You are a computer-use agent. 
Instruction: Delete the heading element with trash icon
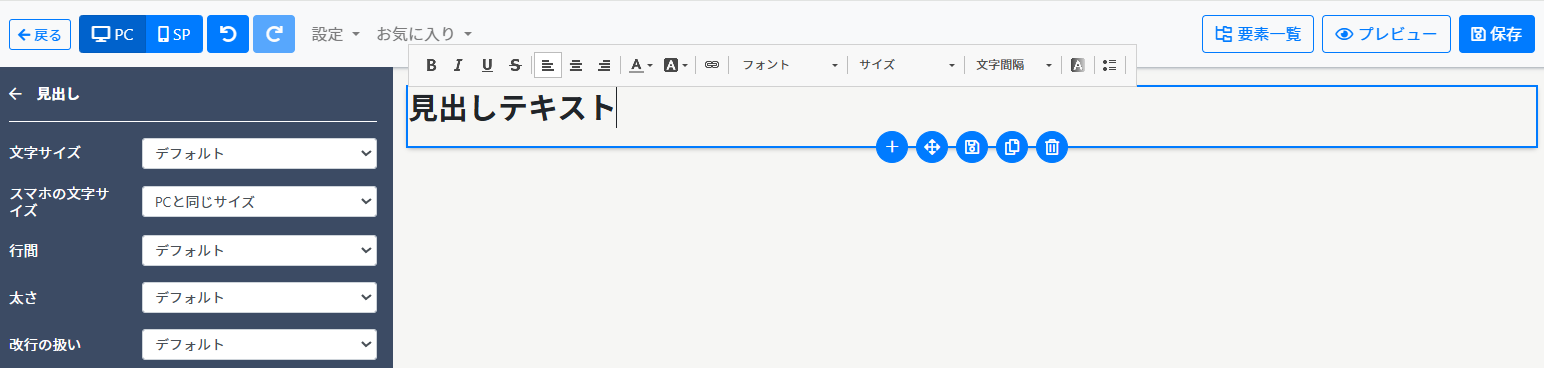[x=1052, y=148]
